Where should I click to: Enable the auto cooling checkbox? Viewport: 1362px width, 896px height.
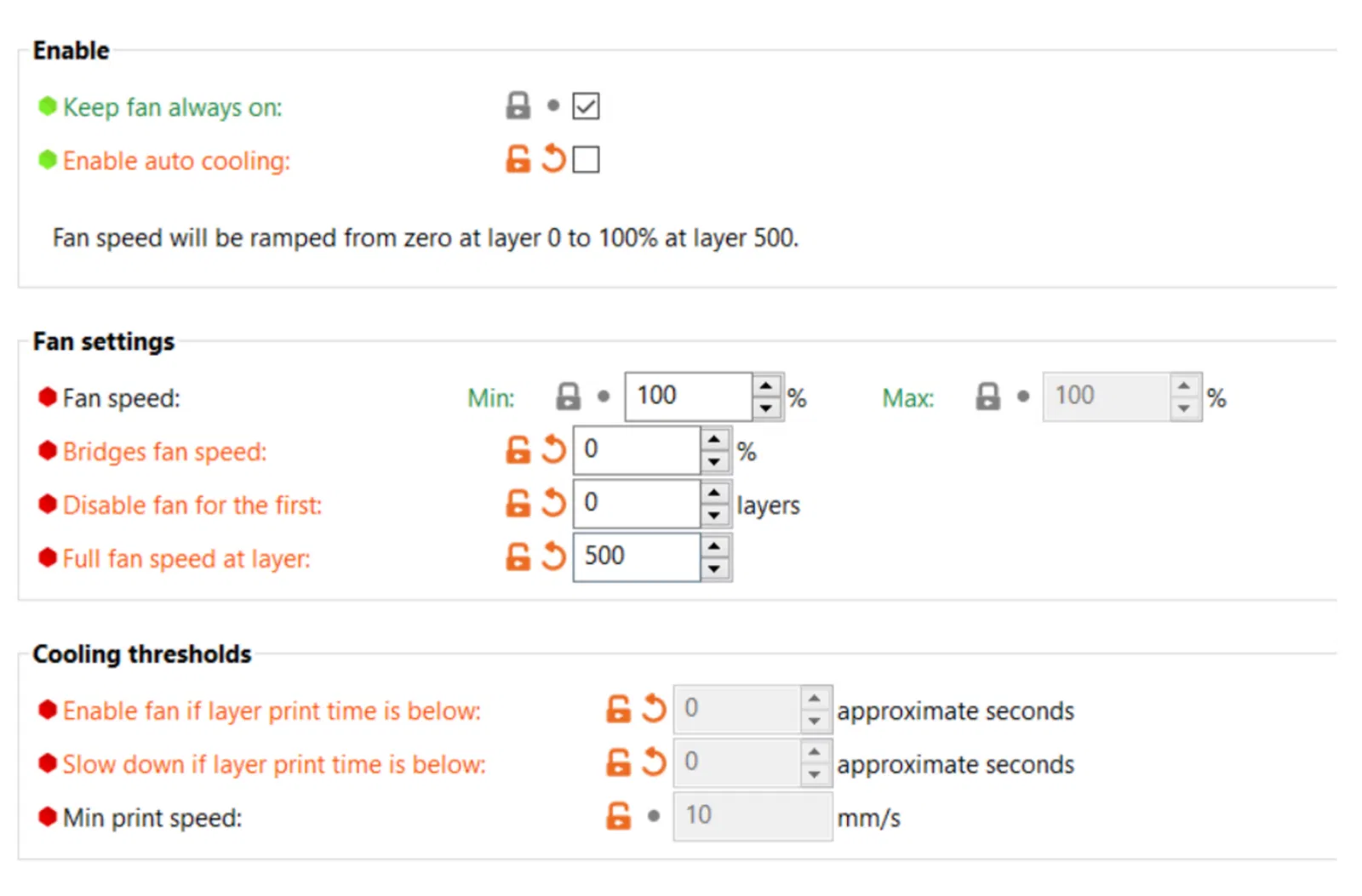click(x=586, y=160)
